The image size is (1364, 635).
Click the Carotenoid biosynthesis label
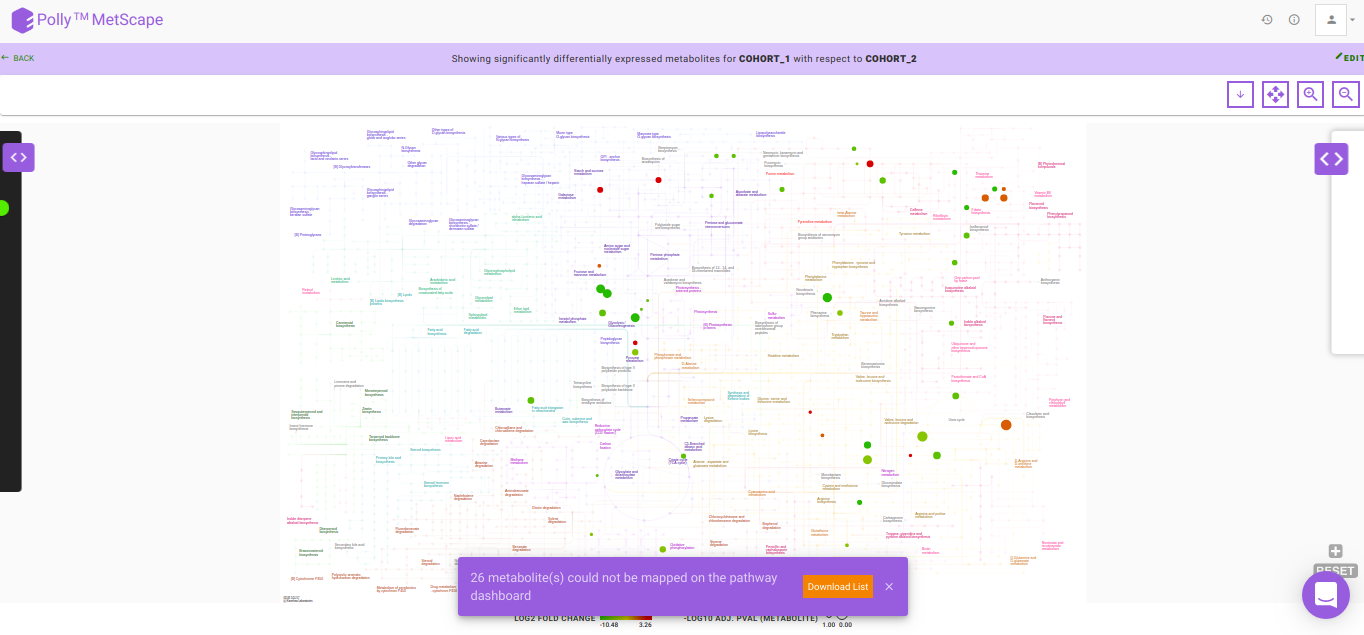coord(345,324)
